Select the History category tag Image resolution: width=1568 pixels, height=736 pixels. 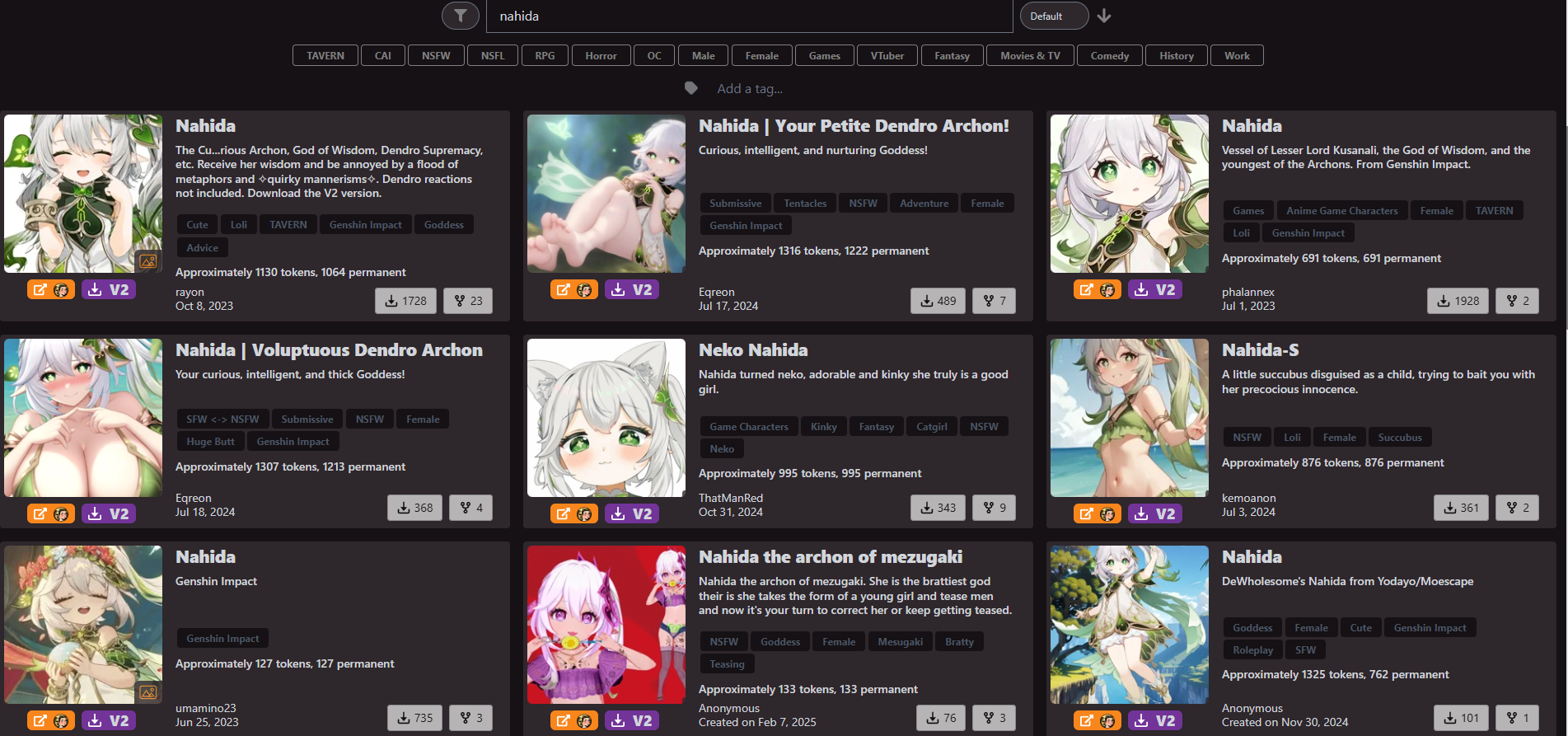1177,55
